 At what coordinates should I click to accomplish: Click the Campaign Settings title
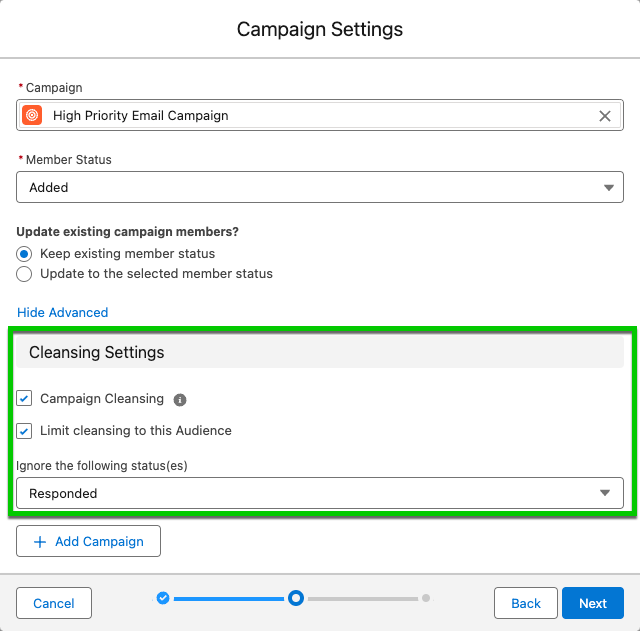point(320,29)
